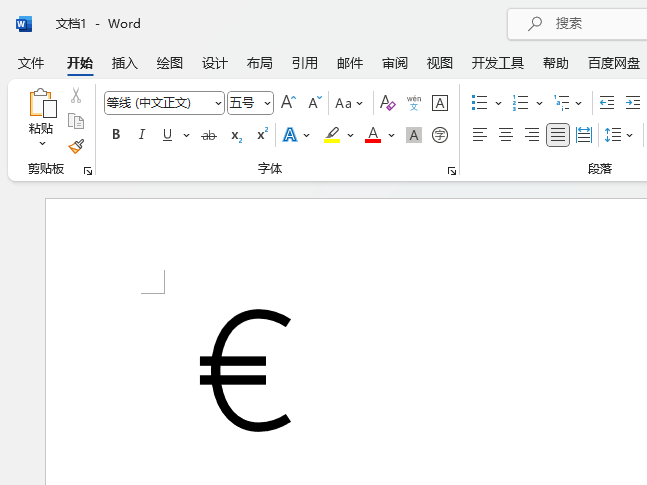Apply character border (boxed A) icon

440,103
